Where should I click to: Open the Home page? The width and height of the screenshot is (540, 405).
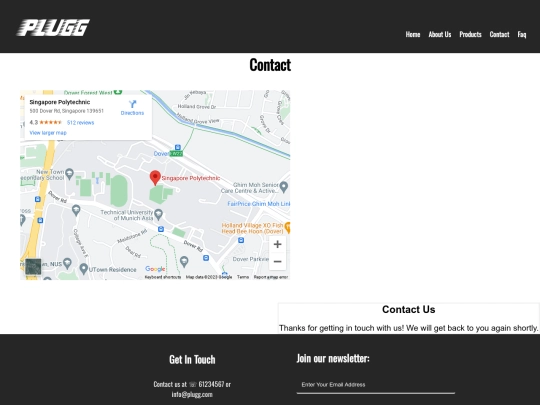pyautogui.click(x=413, y=34)
